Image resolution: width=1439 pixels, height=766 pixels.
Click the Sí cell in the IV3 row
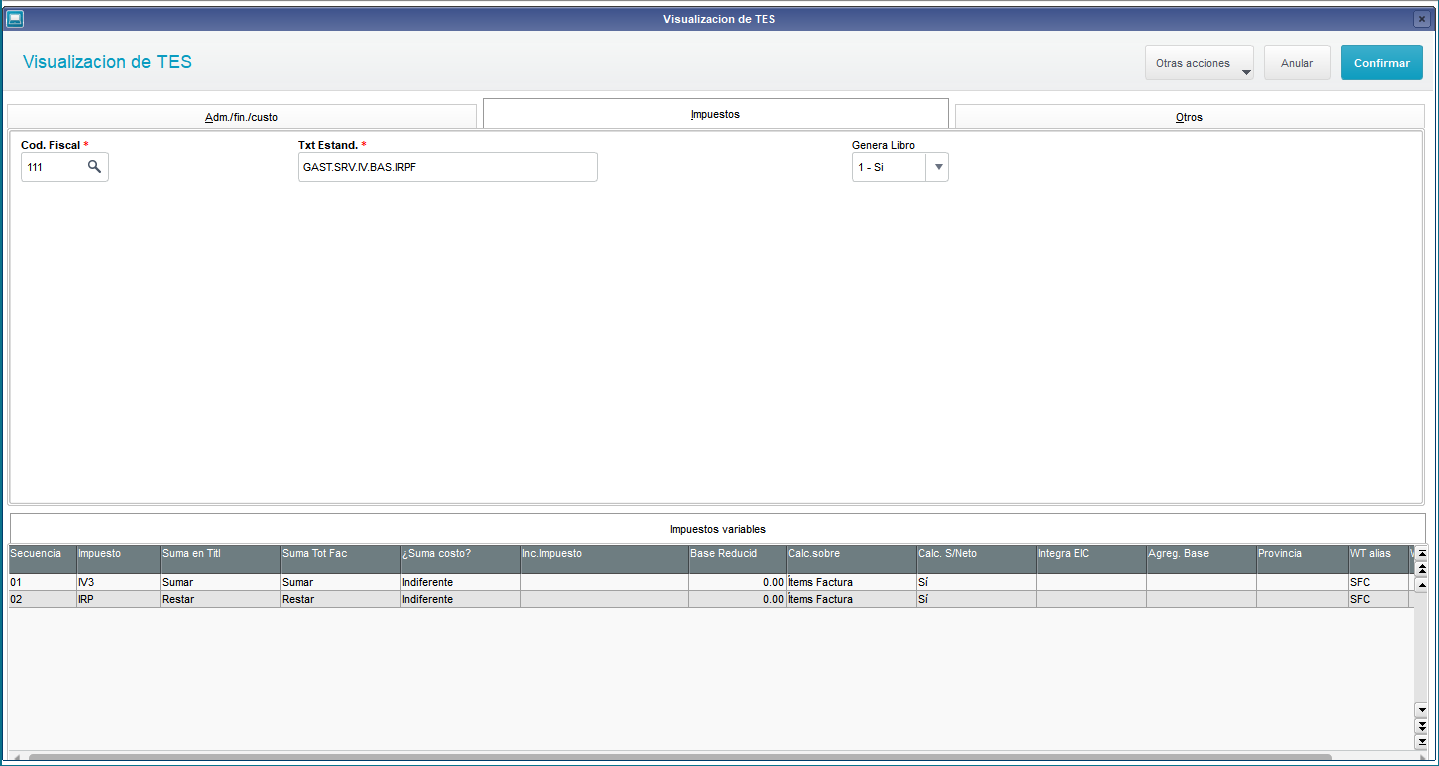976,582
